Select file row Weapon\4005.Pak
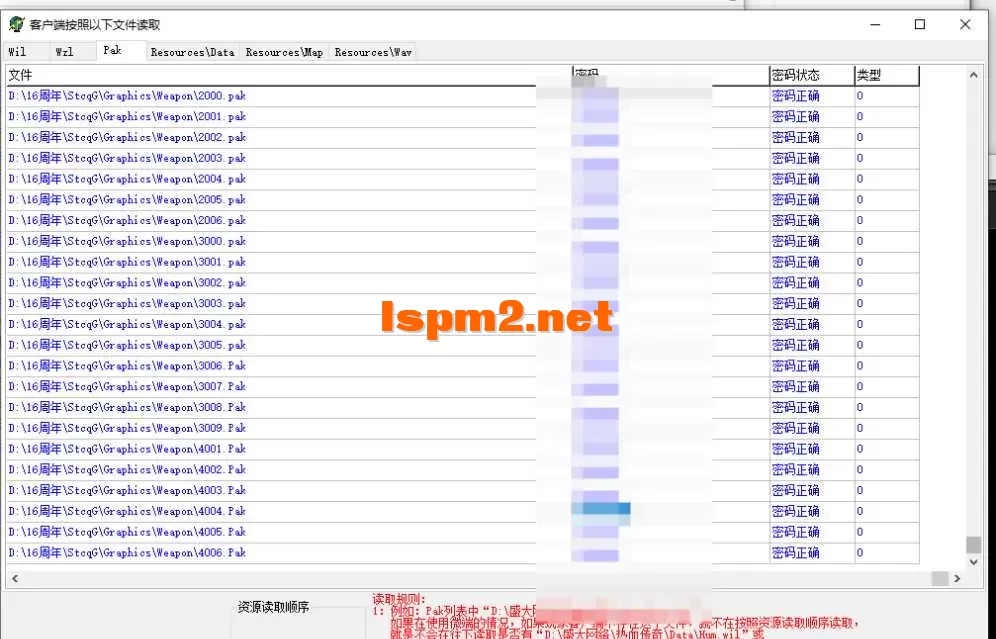996x639 pixels. [462, 532]
